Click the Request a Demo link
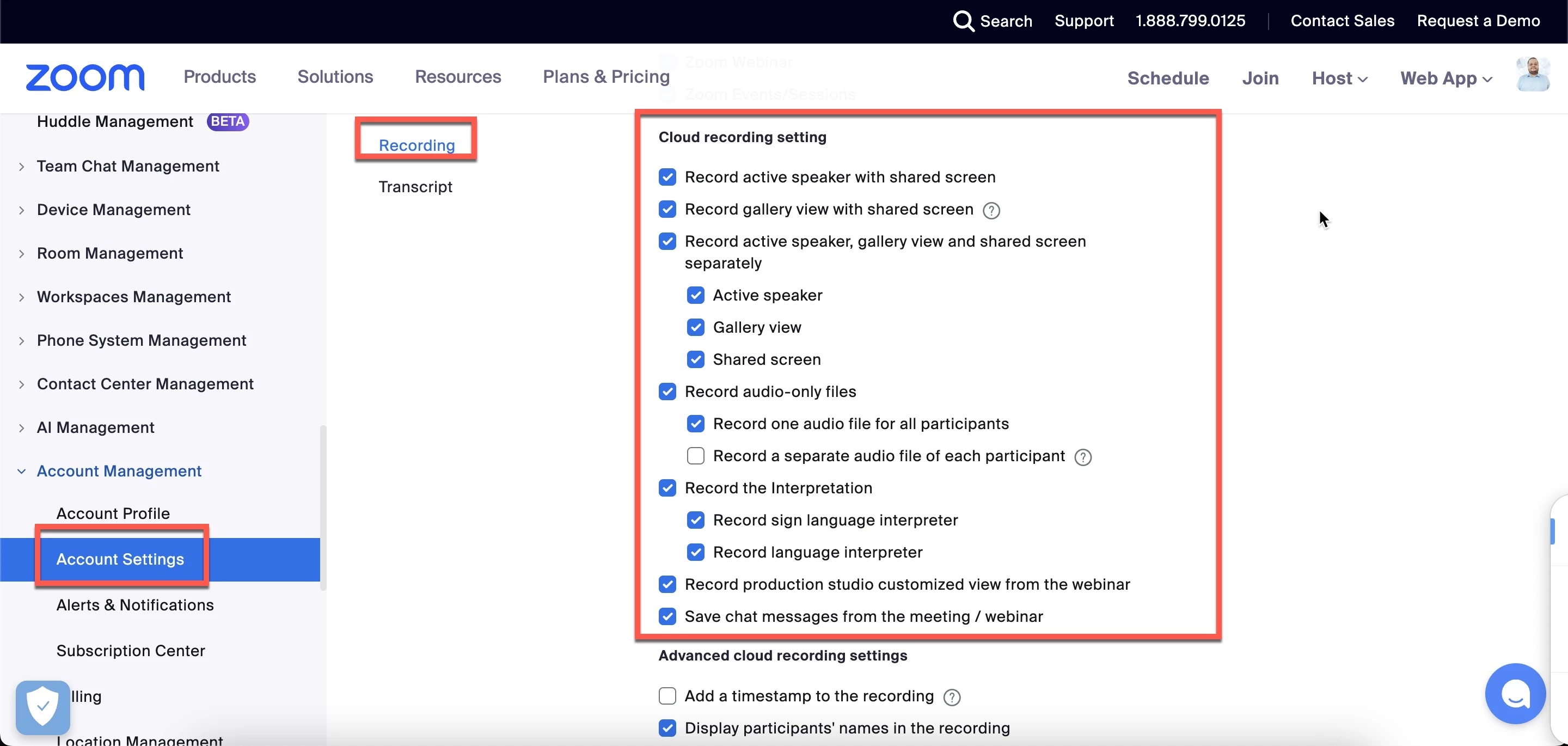Viewport: 1568px width, 746px height. 1478,21
